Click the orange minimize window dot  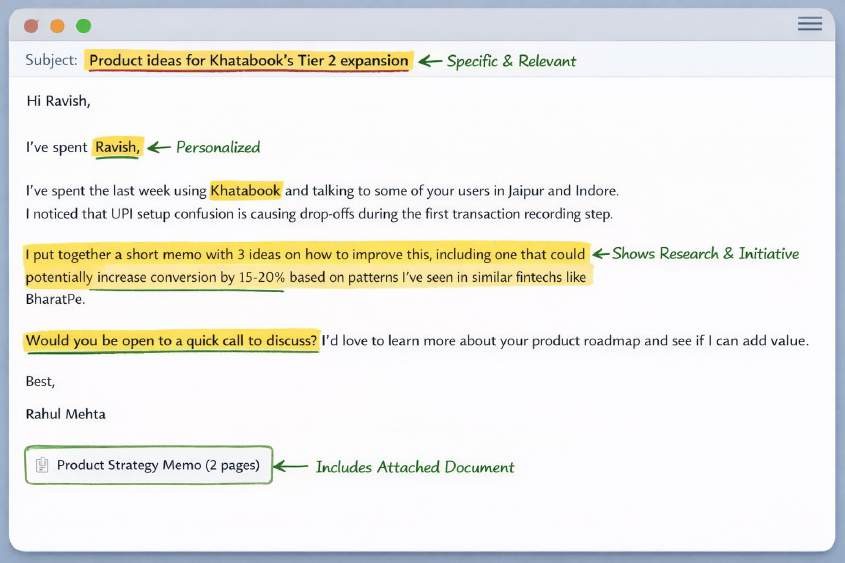click(x=57, y=26)
